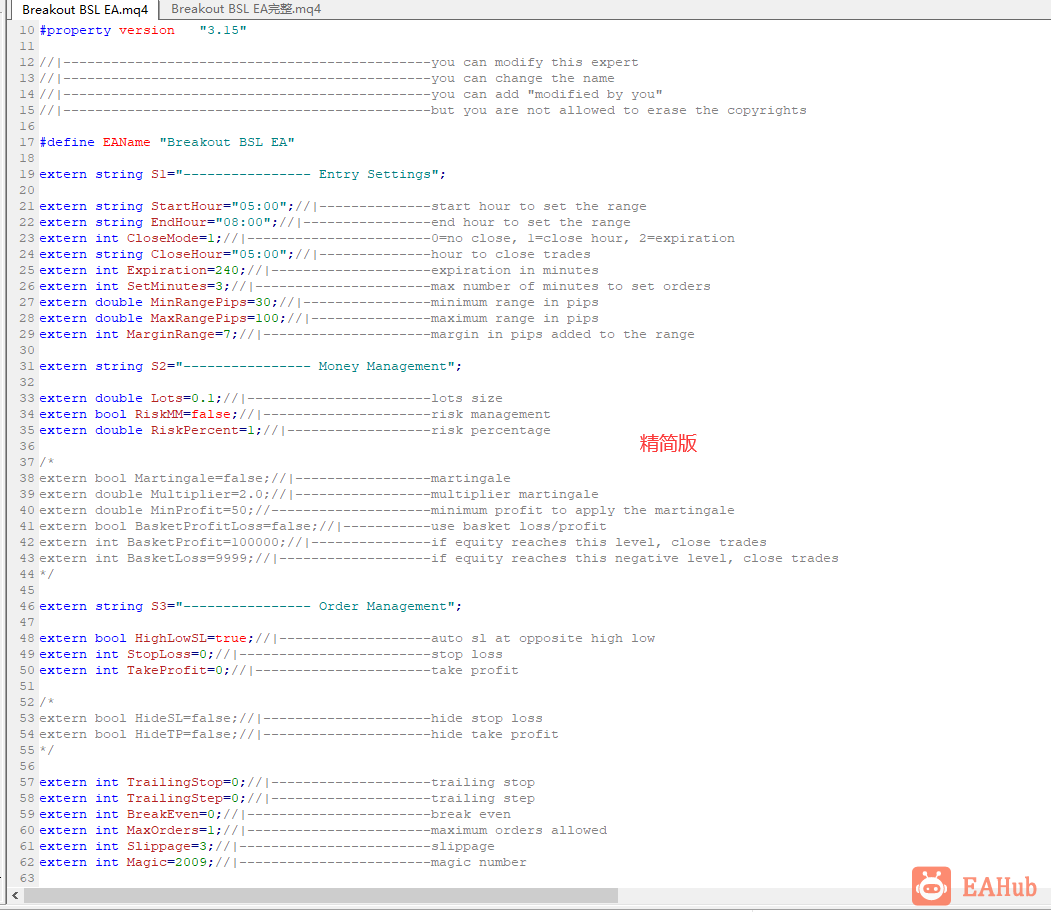Click the 'you can add "modified by you"' comment

click(547, 94)
